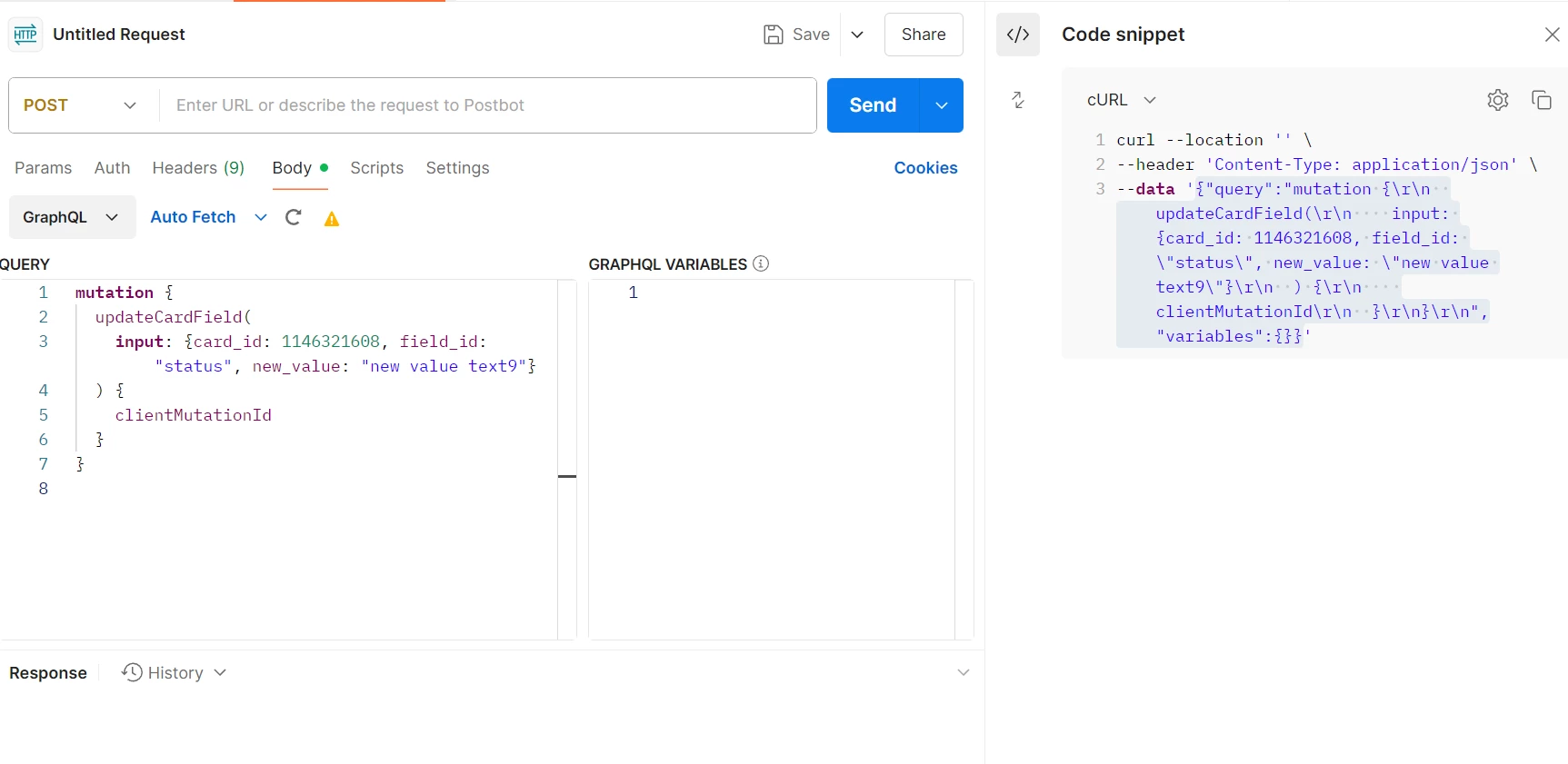Click the "variables":{}} snippet text

coord(1229,336)
